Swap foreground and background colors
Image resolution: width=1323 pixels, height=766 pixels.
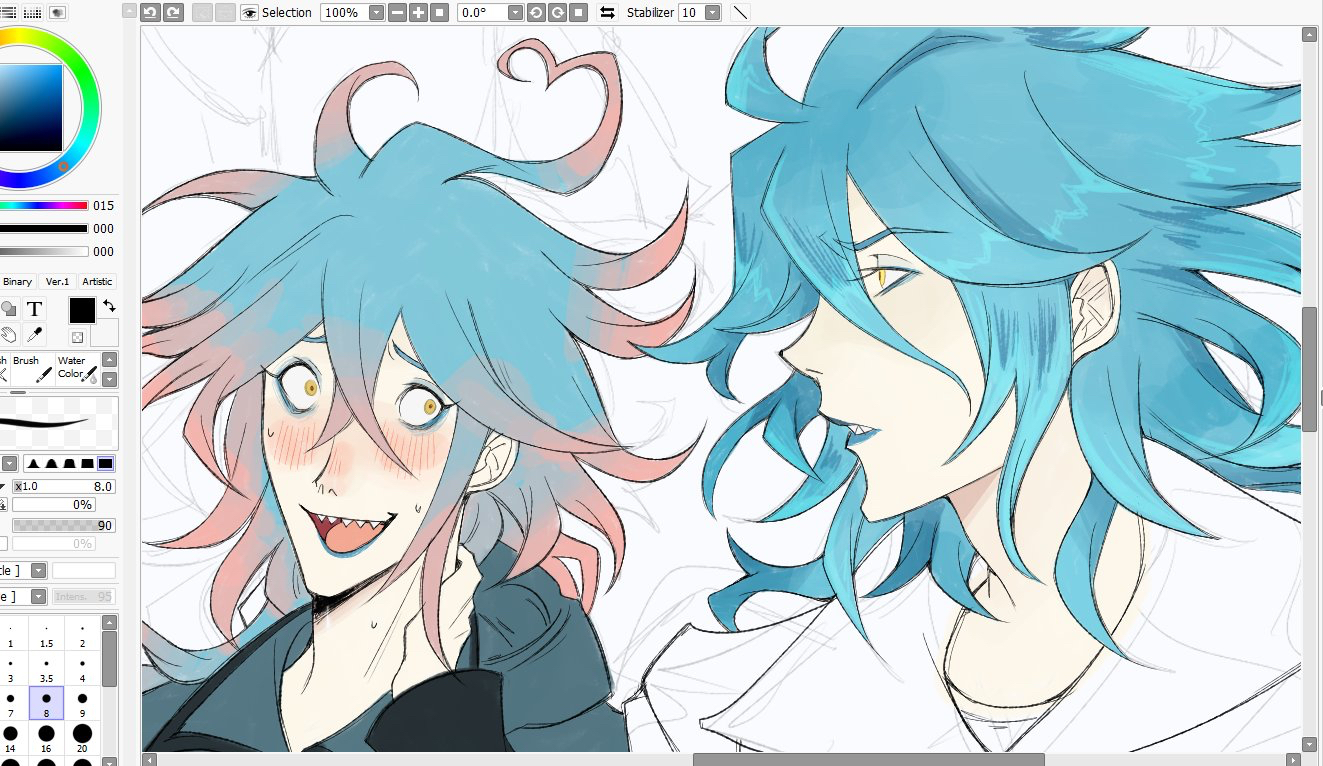coord(108,306)
